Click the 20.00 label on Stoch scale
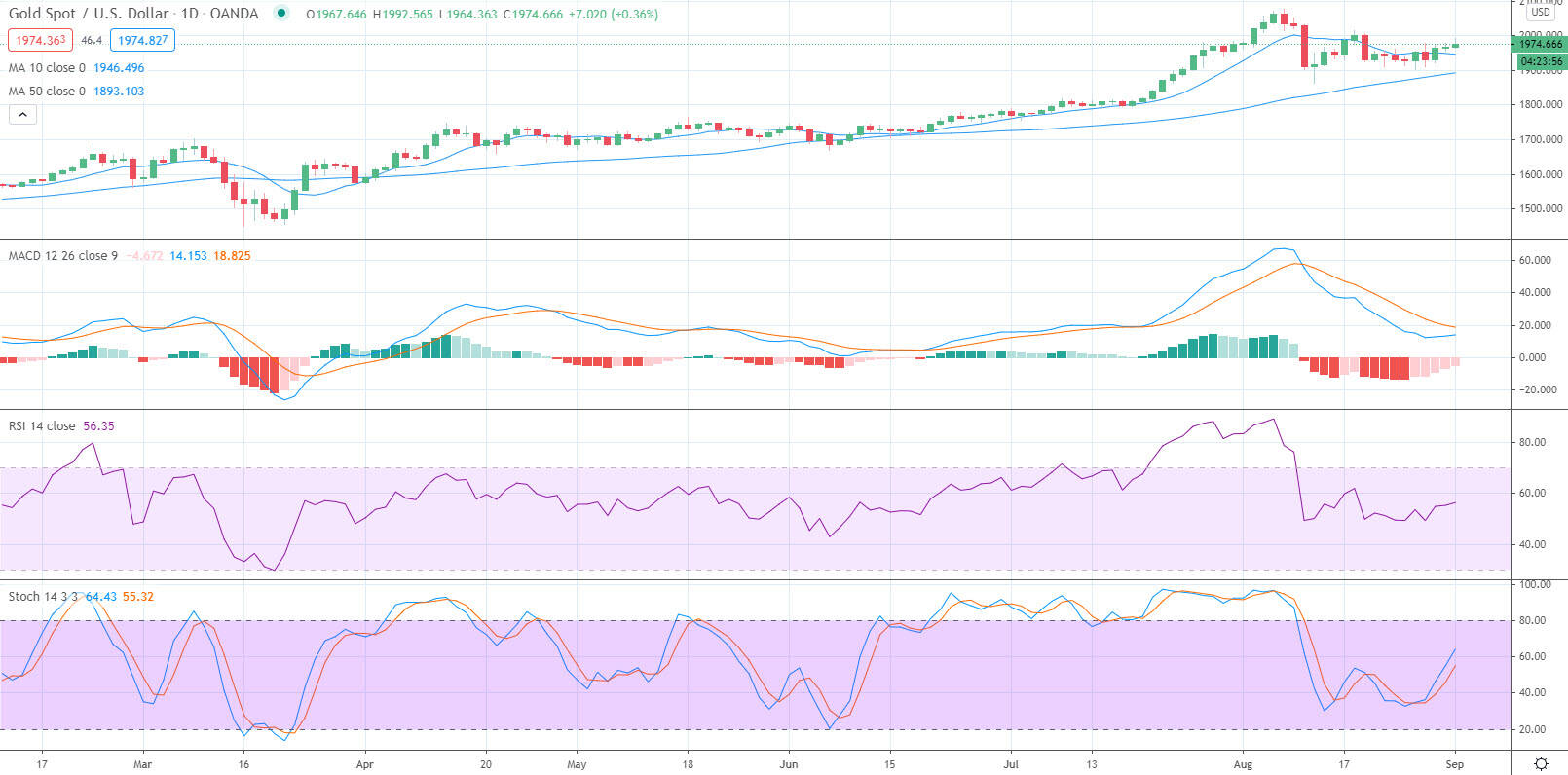 pos(1532,729)
